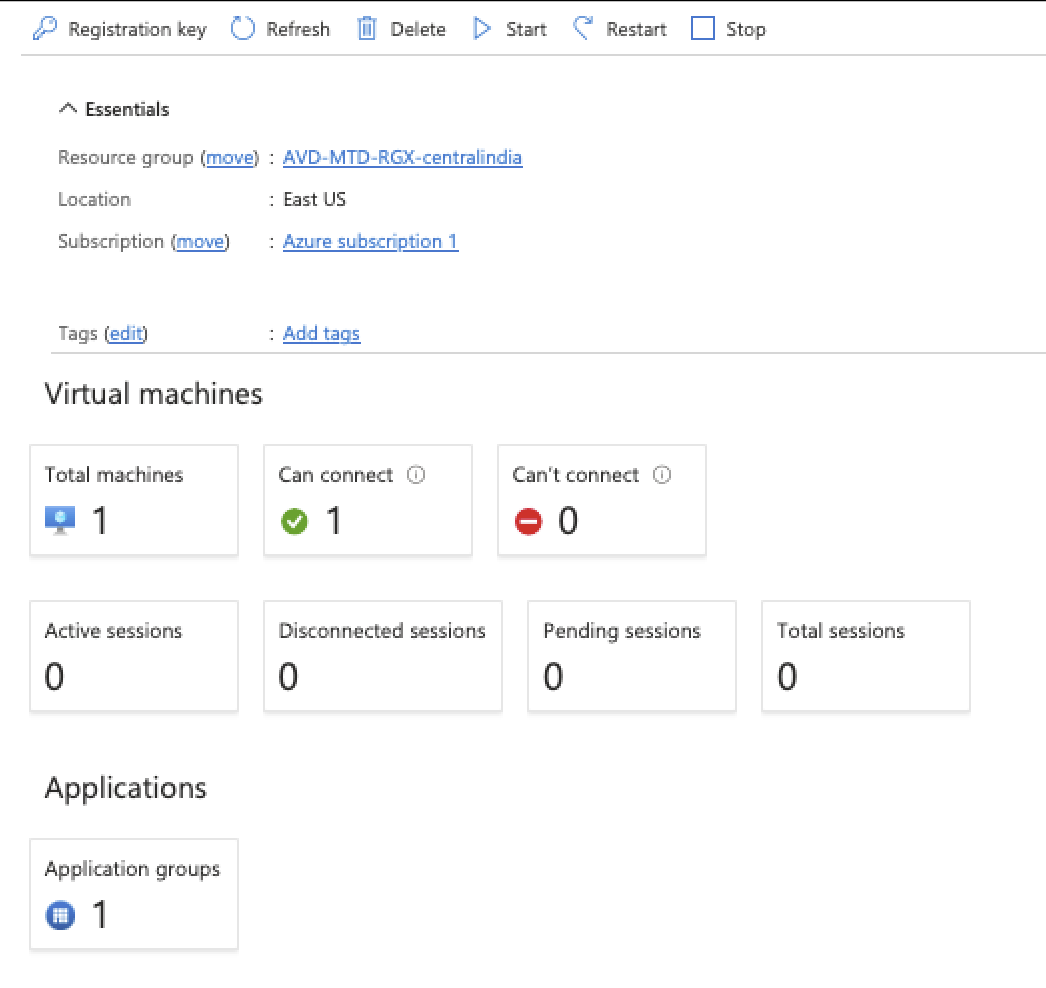Viewport: 1046px width, 988px height.
Task: Click the info icon next to Can't connect
Action: tap(662, 475)
